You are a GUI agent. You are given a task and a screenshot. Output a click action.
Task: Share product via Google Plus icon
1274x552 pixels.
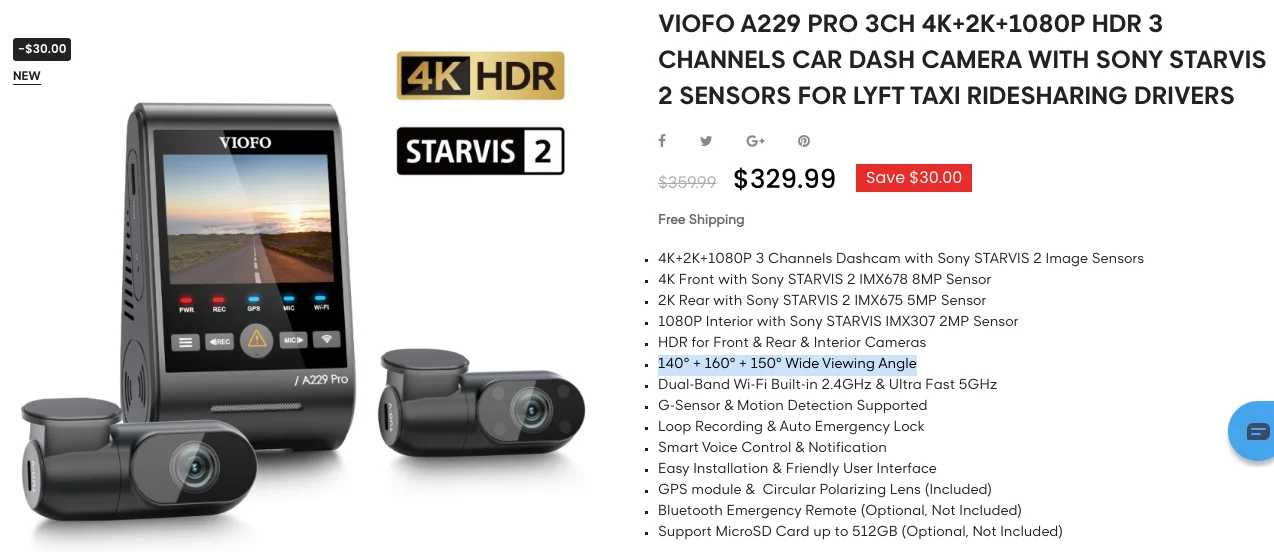[x=755, y=141]
